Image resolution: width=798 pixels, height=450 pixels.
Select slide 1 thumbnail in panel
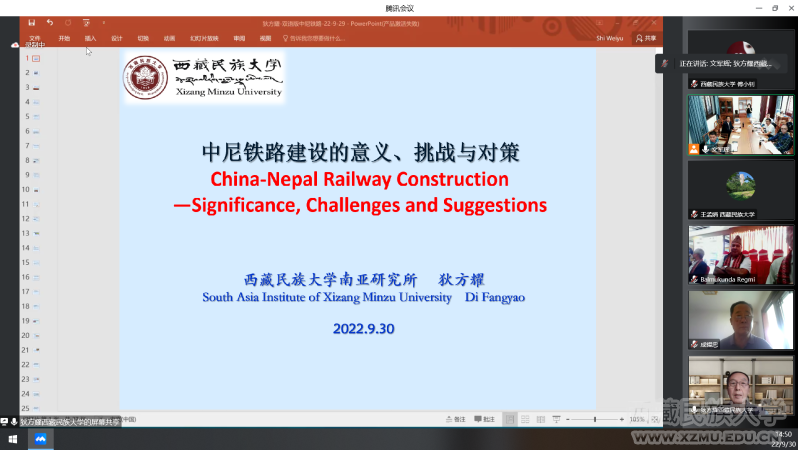pos(36,59)
